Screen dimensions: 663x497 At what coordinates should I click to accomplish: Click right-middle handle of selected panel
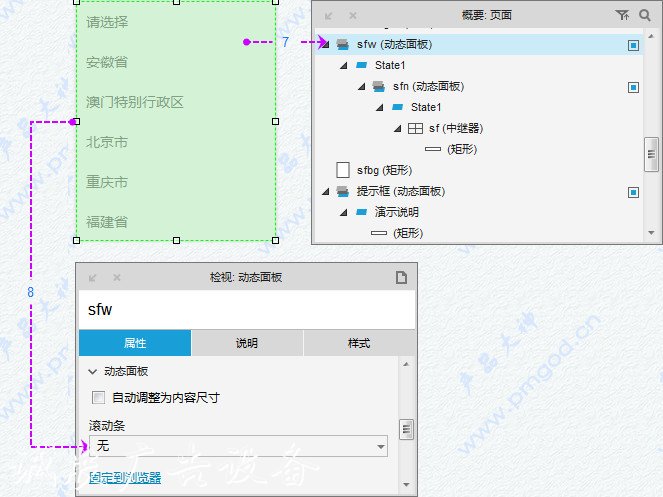pos(276,121)
